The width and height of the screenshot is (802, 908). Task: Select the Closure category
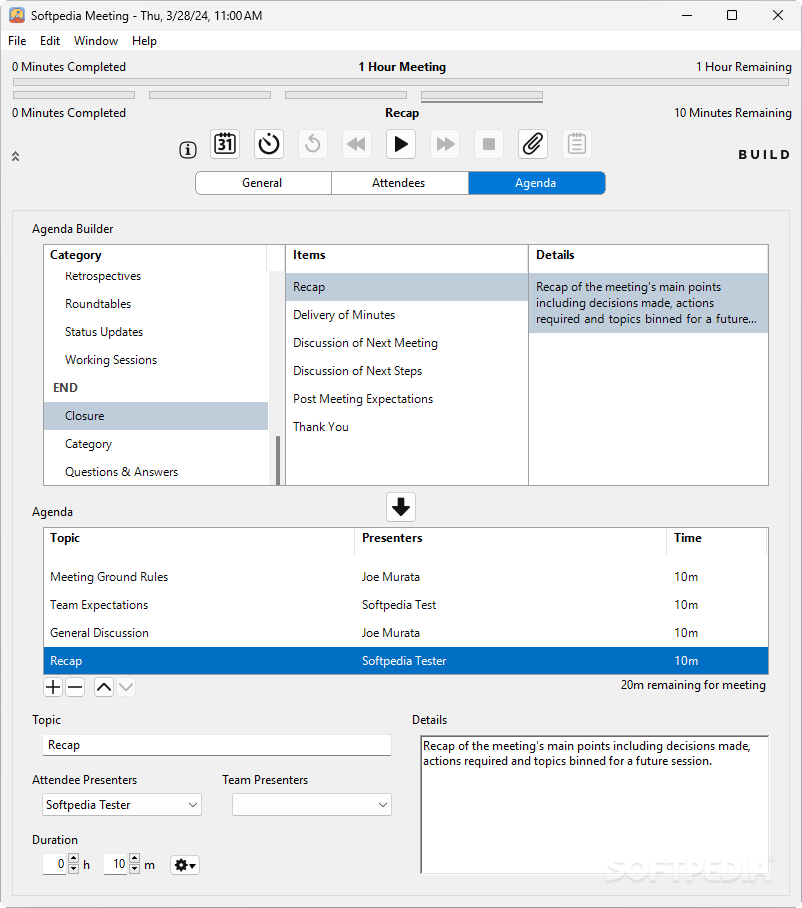coord(156,416)
